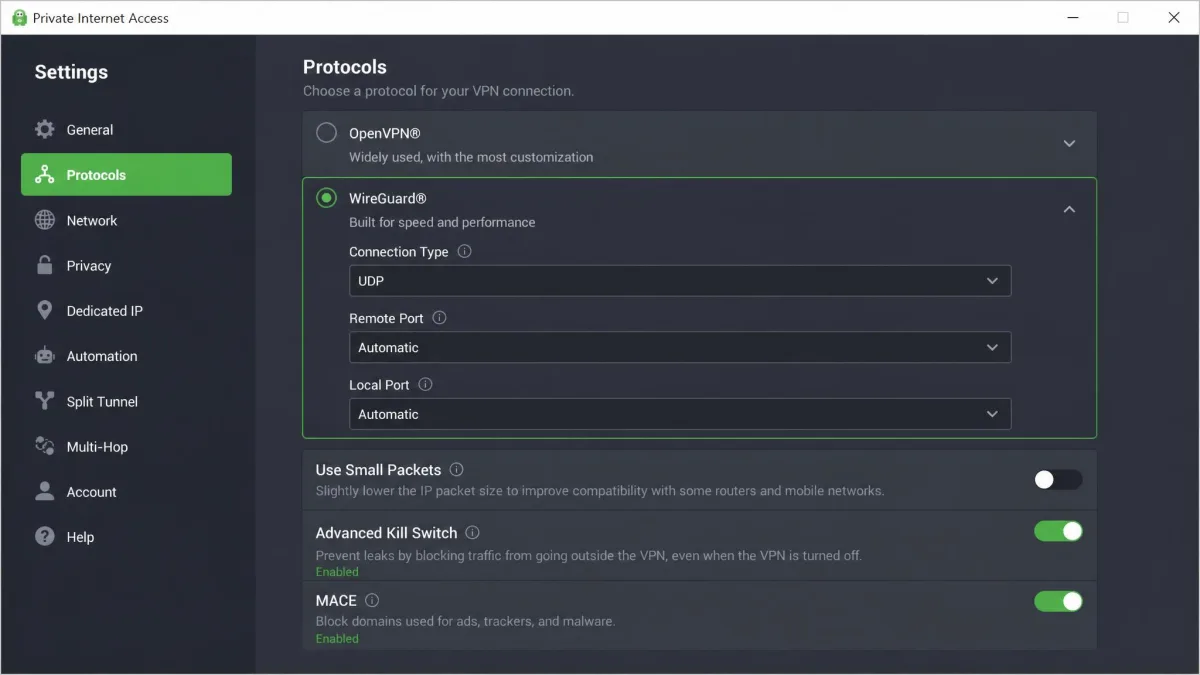The image size is (1200, 675).
Task: Click the Account person icon
Action: (45, 491)
